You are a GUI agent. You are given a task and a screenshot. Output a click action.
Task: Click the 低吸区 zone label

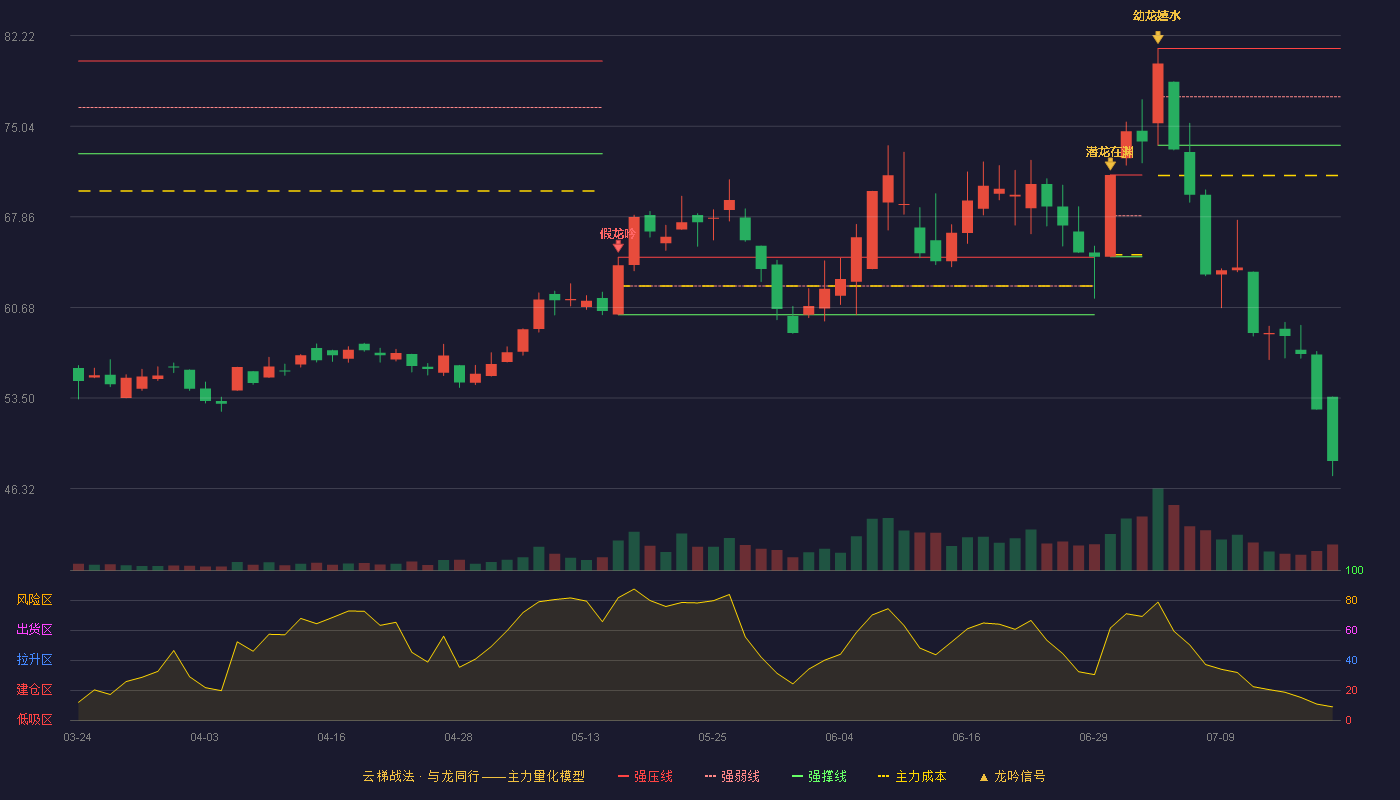pos(35,719)
